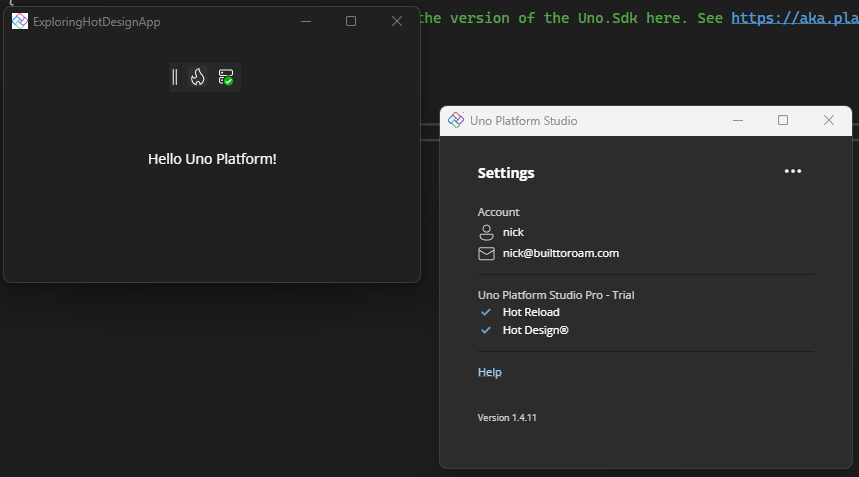The width and height of the screenshot is (859, 477).
Task: Select the nick@builttoroam.com email text
Action: tap(561, 254)
